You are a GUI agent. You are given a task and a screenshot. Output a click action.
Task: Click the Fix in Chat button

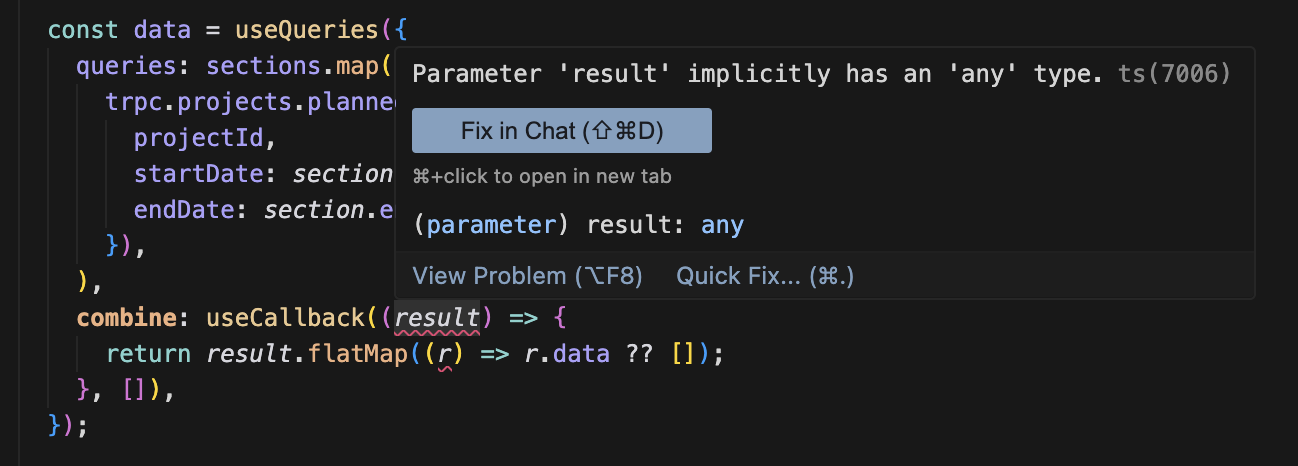pos(561,131)
